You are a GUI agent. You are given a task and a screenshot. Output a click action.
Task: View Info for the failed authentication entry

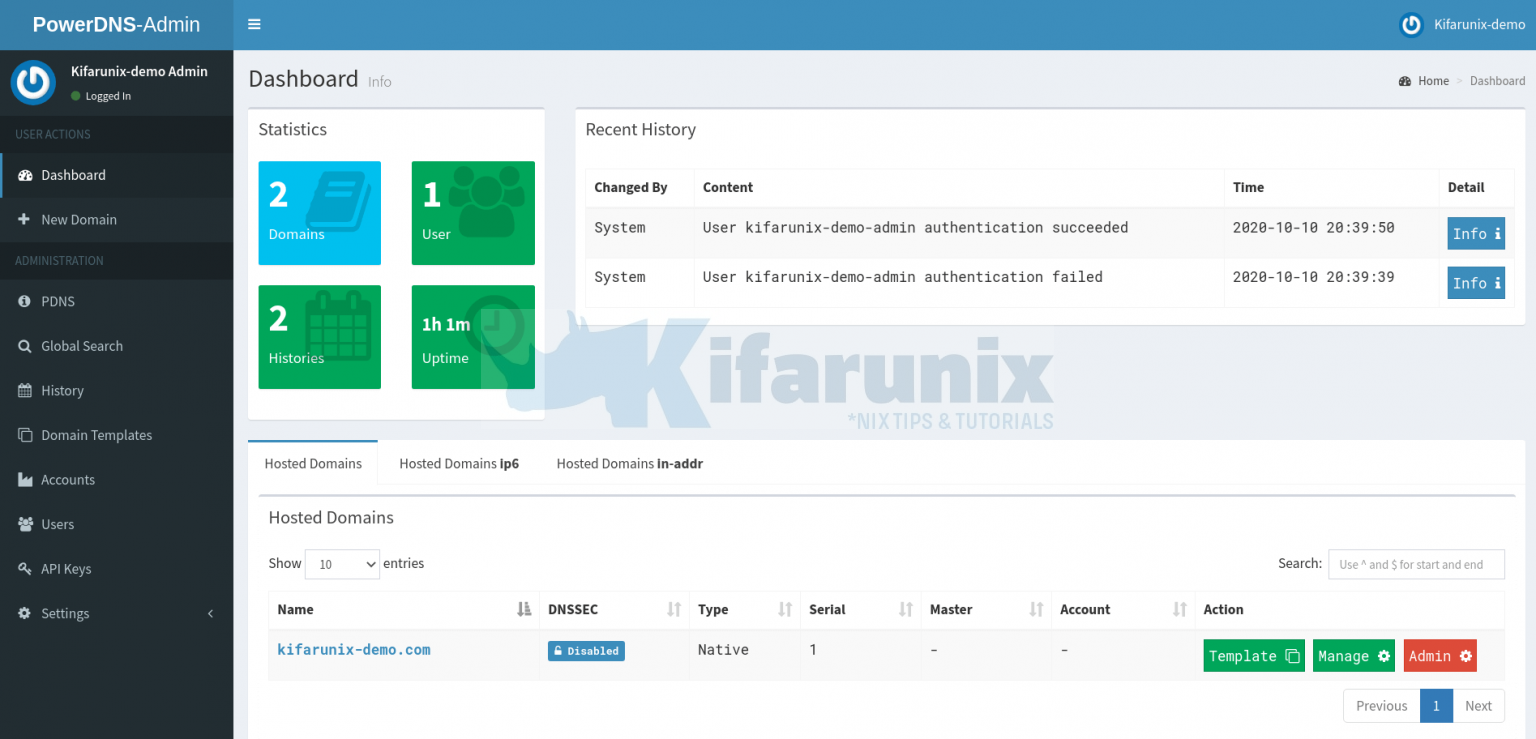1475,283
